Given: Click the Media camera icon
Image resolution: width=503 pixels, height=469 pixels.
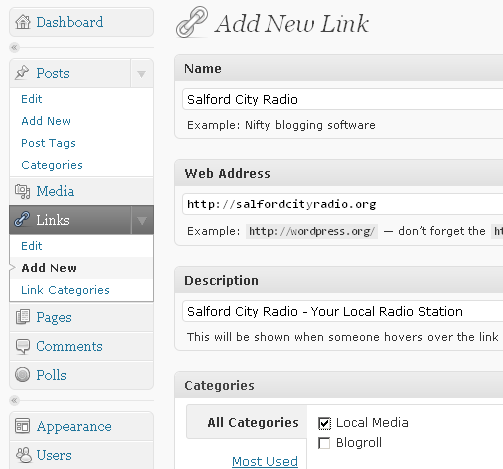Looking at the screenshot, I should (22, 191).
